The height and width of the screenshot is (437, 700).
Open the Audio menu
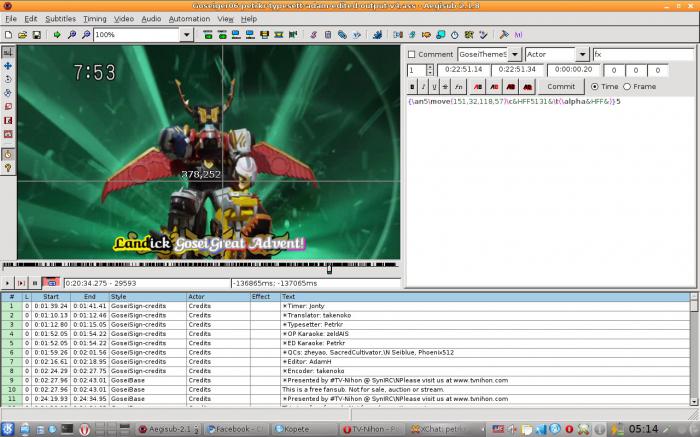tap(151, 19)
